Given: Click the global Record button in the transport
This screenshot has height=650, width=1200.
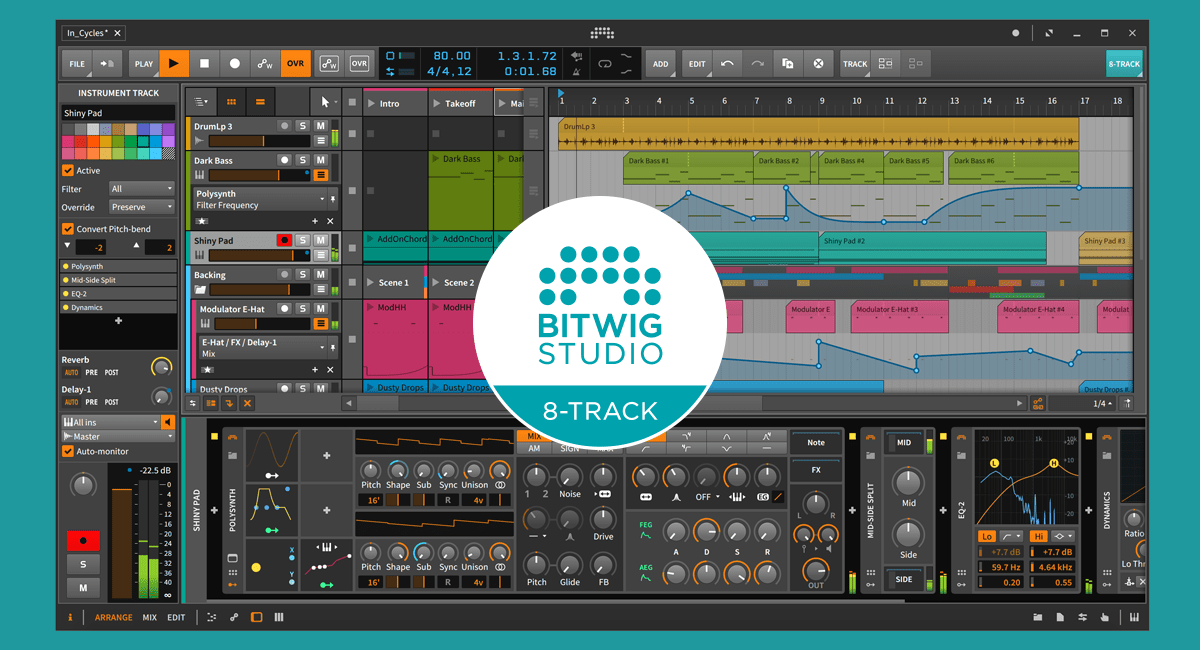Looking at the screenshot, I should pyautogui.click(x=235, y=63).
